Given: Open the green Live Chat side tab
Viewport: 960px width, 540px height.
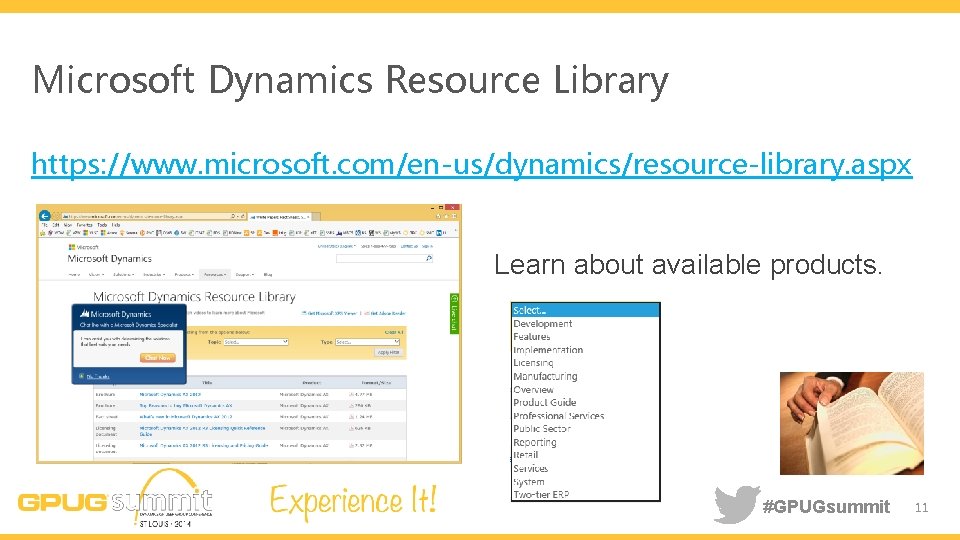Looking at the screenshot, I should [454, 313].
